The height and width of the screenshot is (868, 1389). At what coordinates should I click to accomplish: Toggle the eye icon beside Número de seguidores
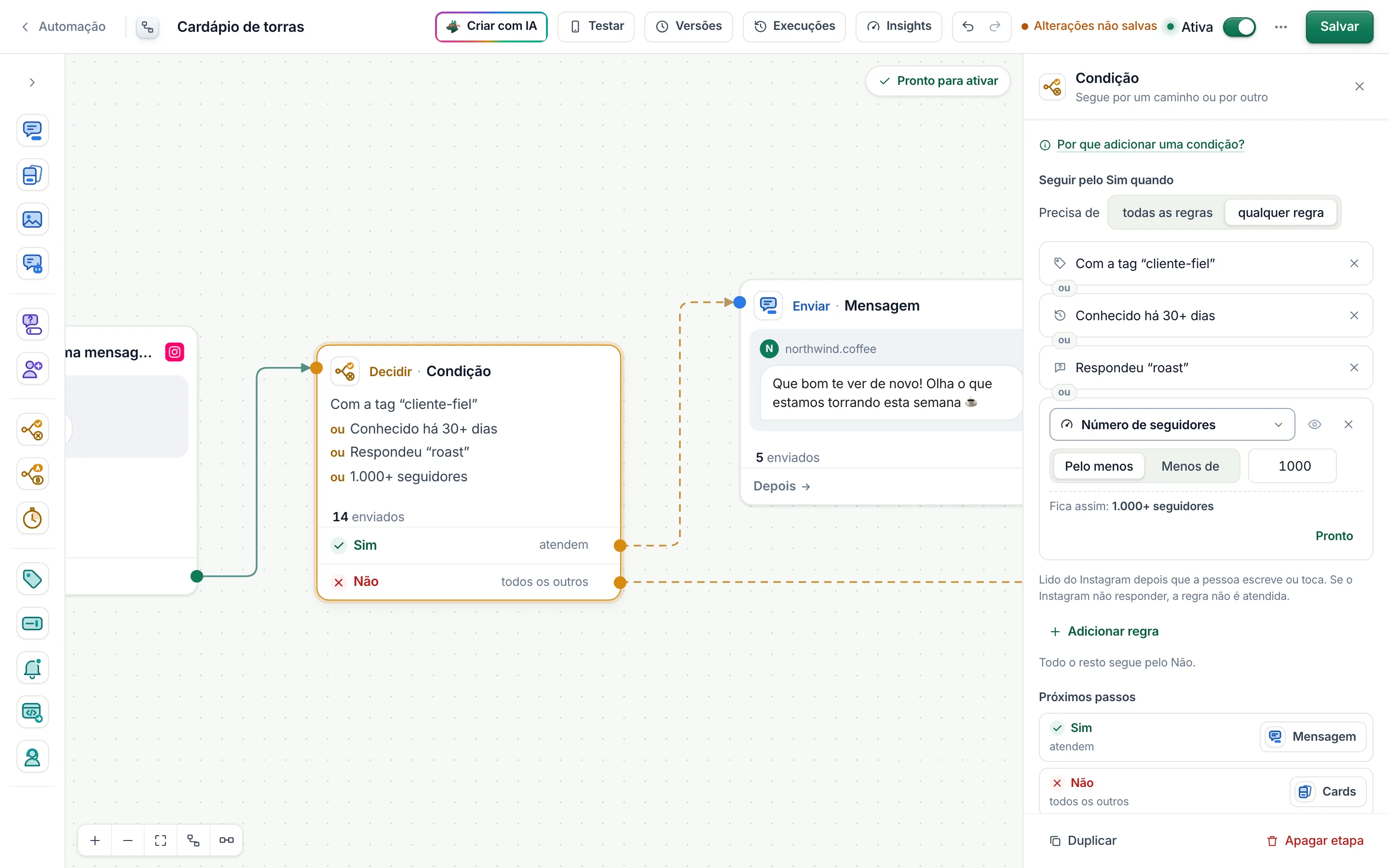[1314, 424]
